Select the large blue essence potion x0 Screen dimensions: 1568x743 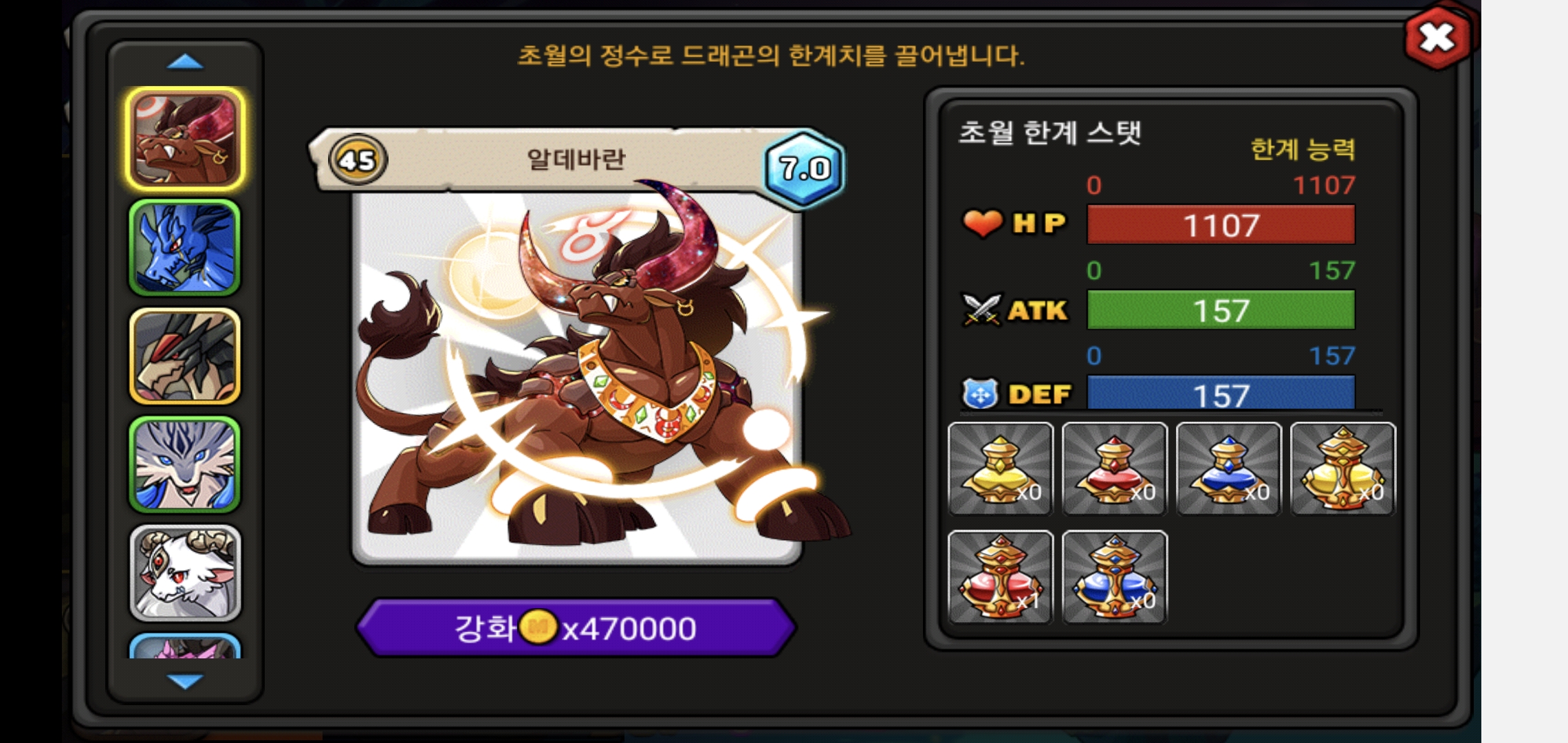(x=1115, y=577)
